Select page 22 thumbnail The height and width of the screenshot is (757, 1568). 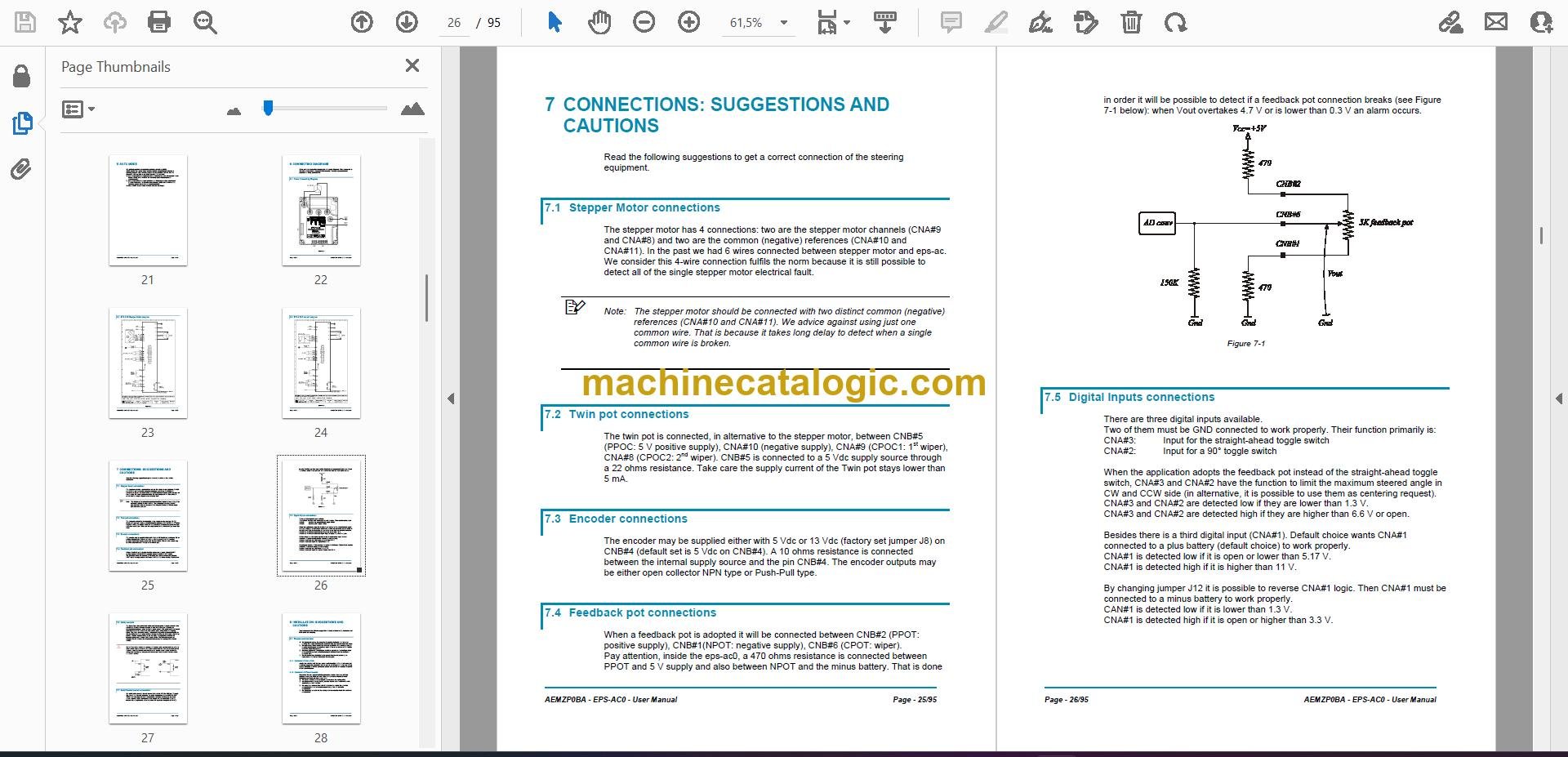[321, 211]
